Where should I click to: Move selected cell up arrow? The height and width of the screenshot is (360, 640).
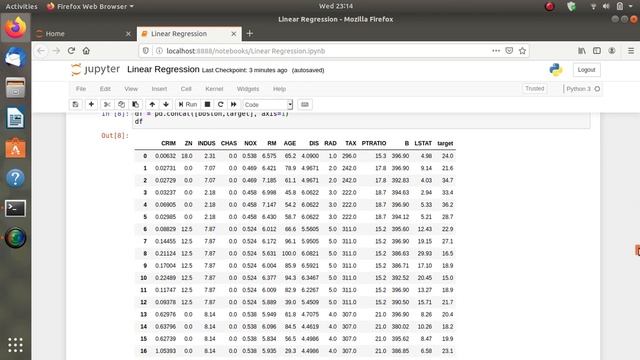pyautogui.click(x=152, y=104)
